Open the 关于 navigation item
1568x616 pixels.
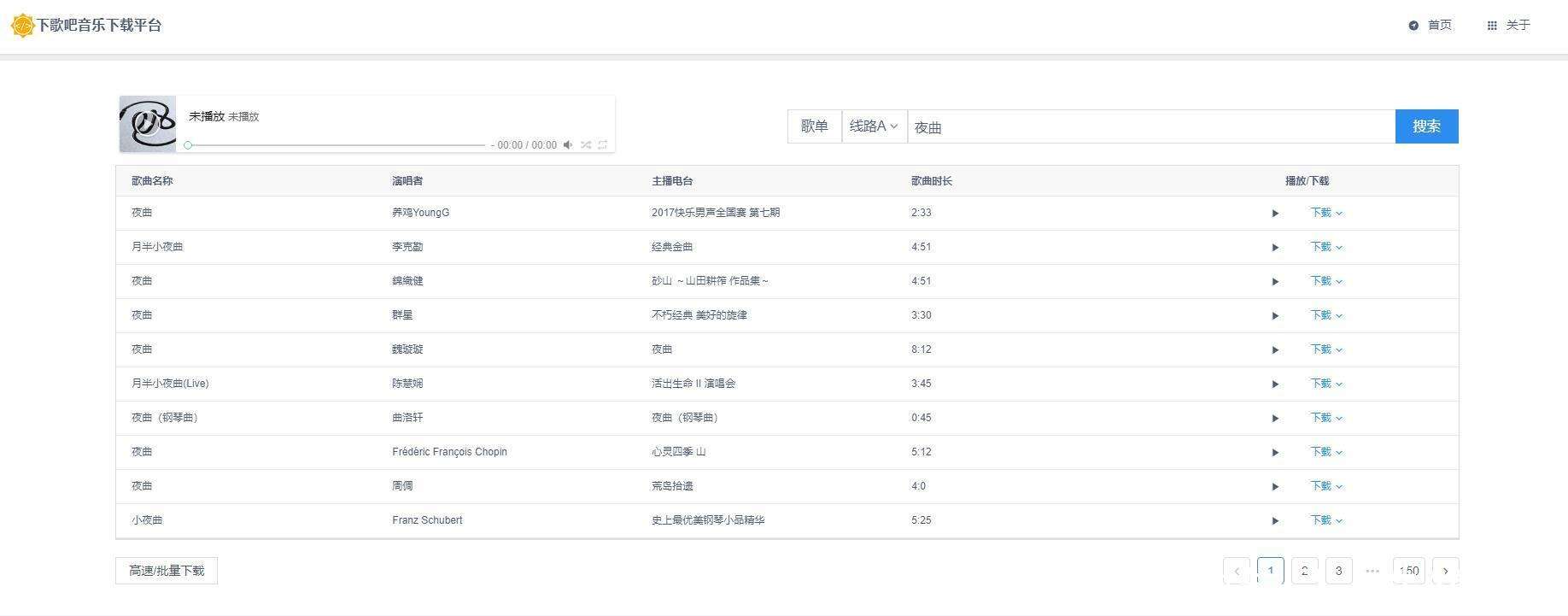[x=1509, y=26]
